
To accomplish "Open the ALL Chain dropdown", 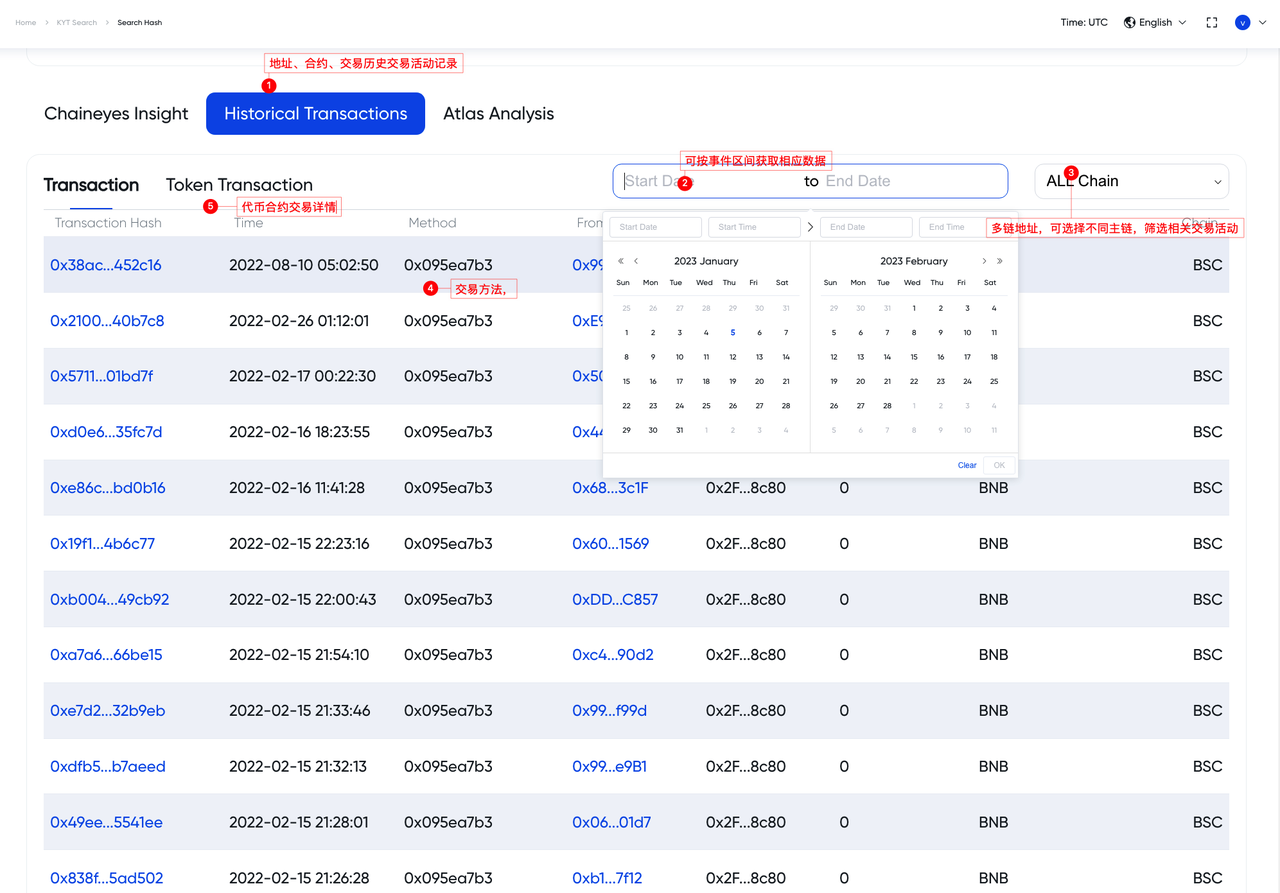I will [1132, 181].
